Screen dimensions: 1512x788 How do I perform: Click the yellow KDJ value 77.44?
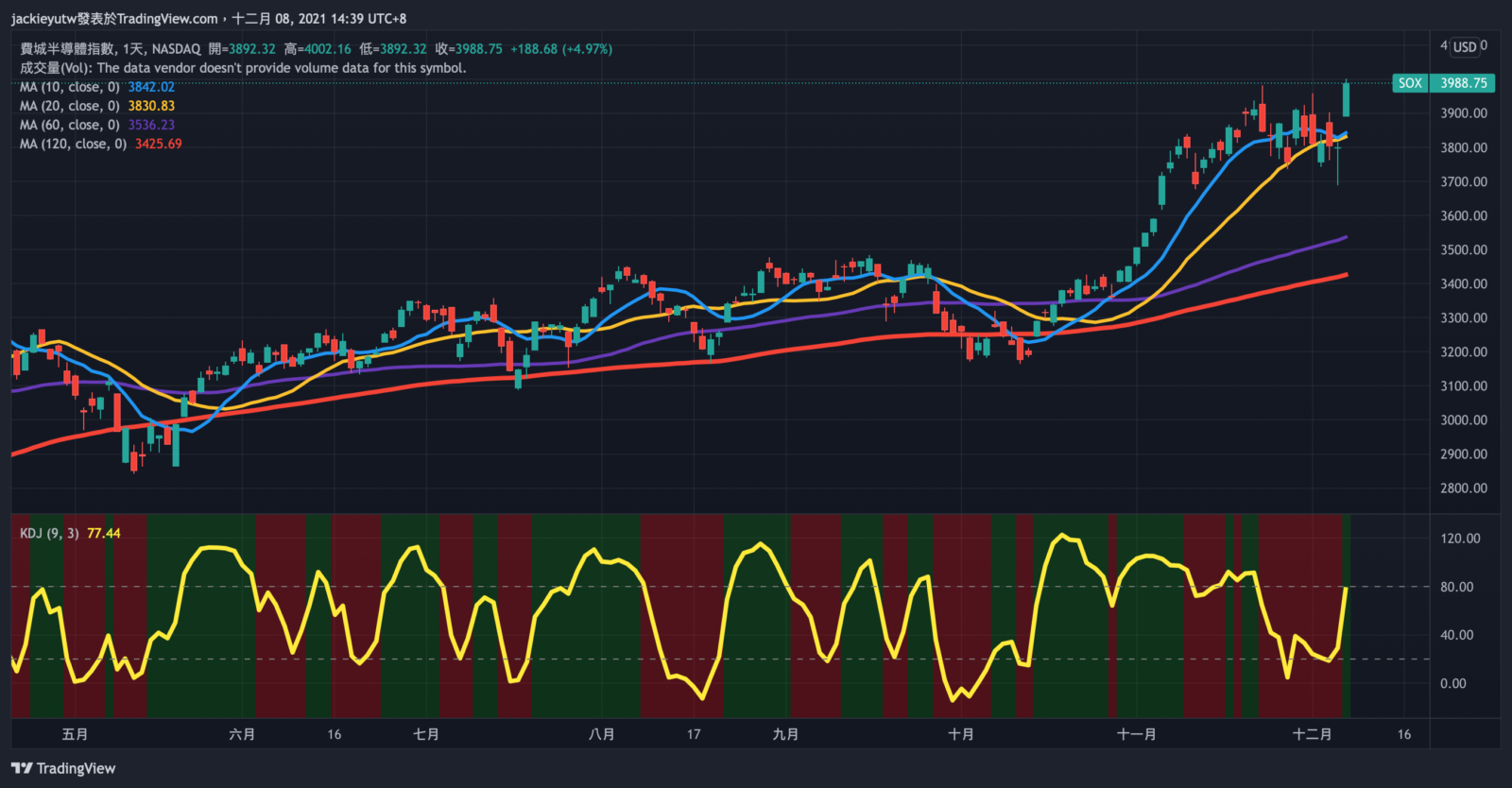pyautogui.click(x=104, y=534)
